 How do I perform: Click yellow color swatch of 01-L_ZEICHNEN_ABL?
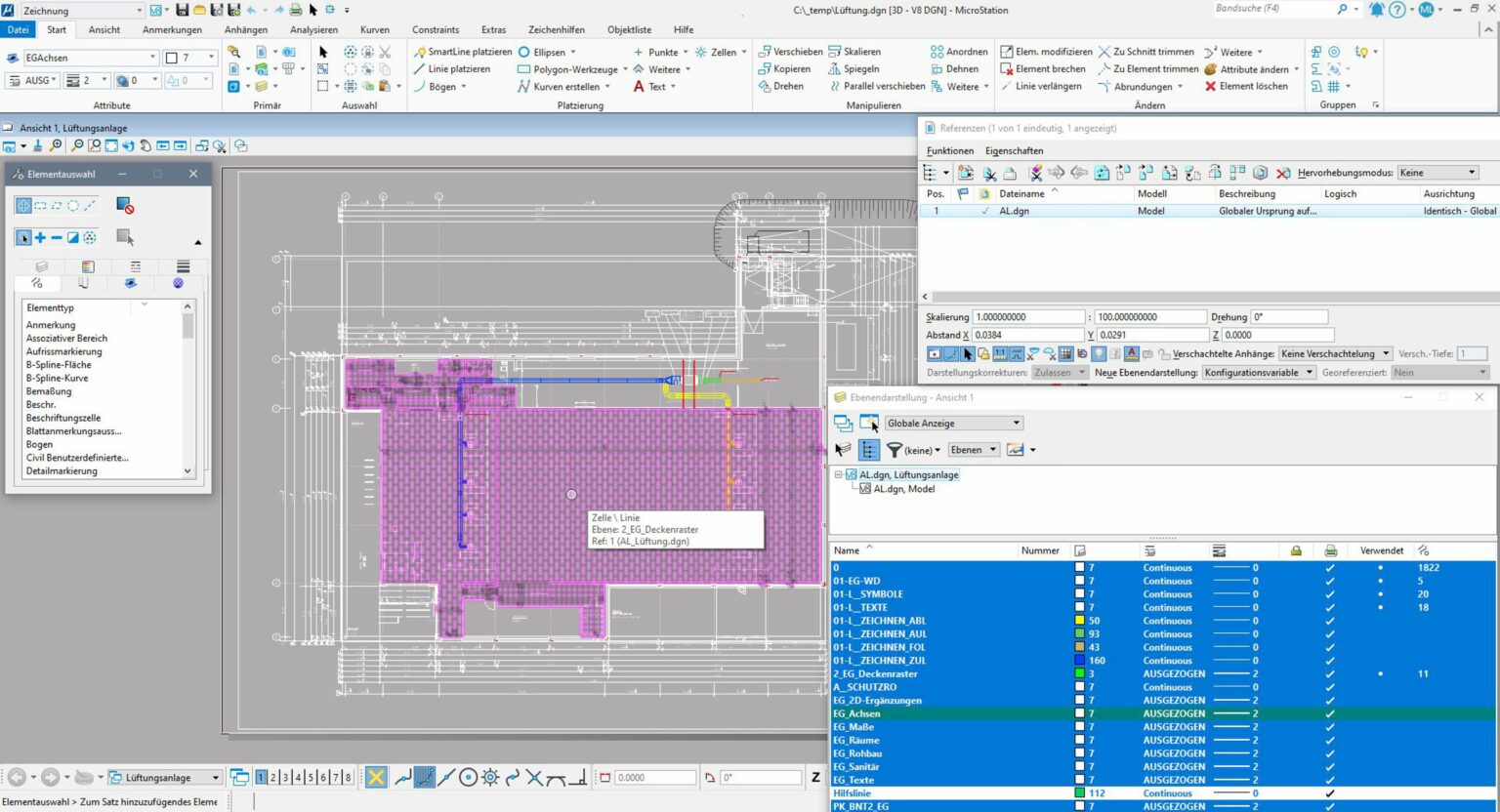point(1080,620)
